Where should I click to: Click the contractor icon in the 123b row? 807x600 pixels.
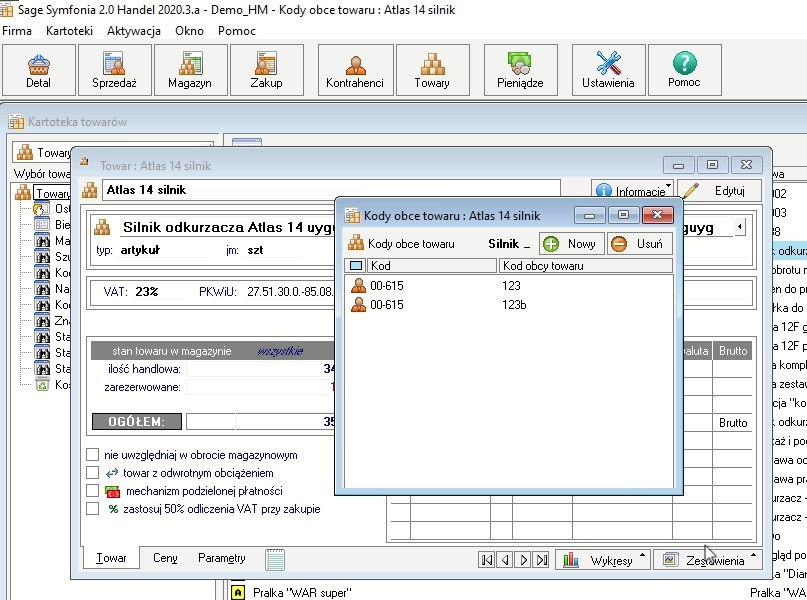click(x=358, y=305)
